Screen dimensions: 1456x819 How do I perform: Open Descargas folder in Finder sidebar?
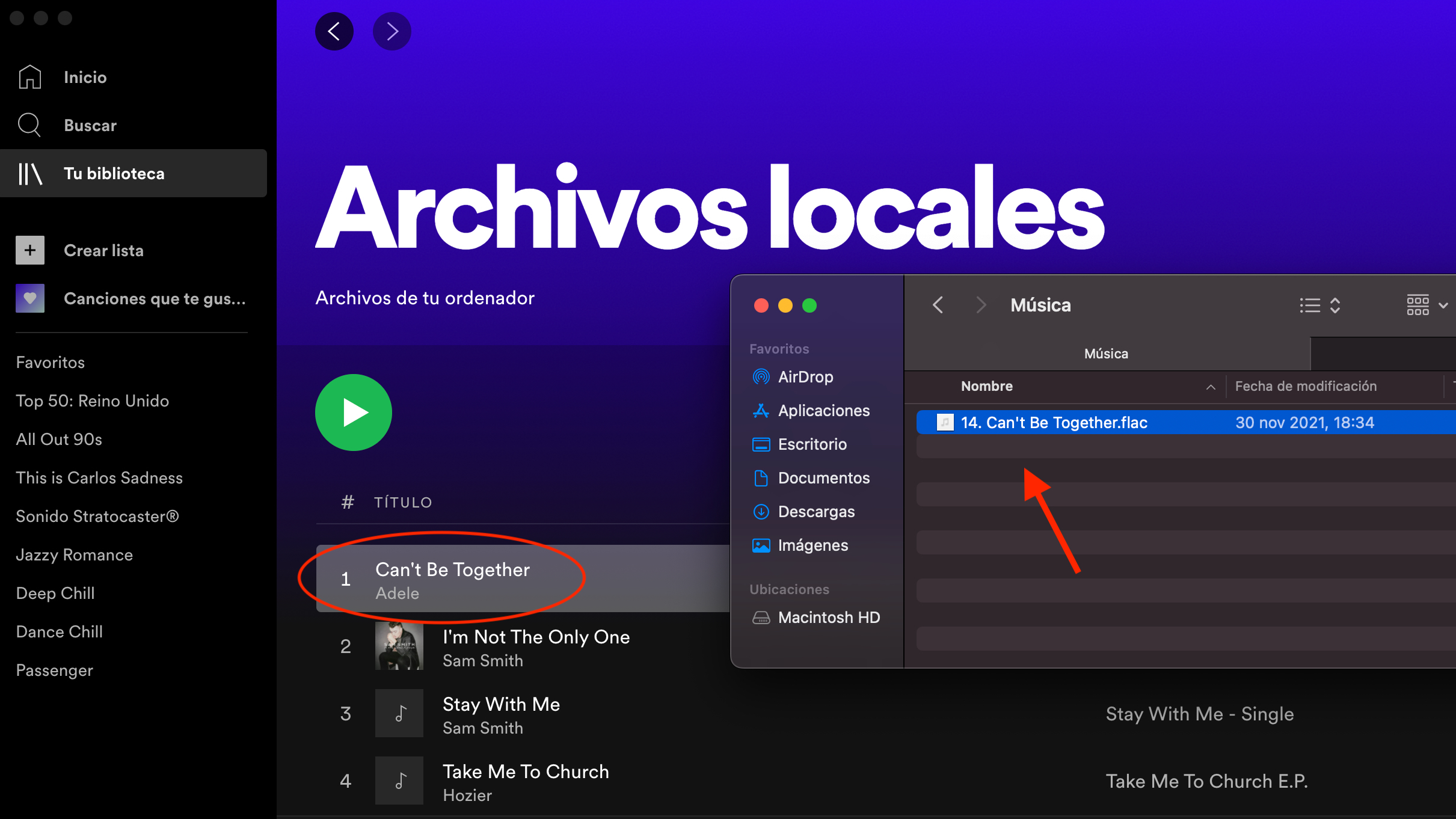coord(816,512)
